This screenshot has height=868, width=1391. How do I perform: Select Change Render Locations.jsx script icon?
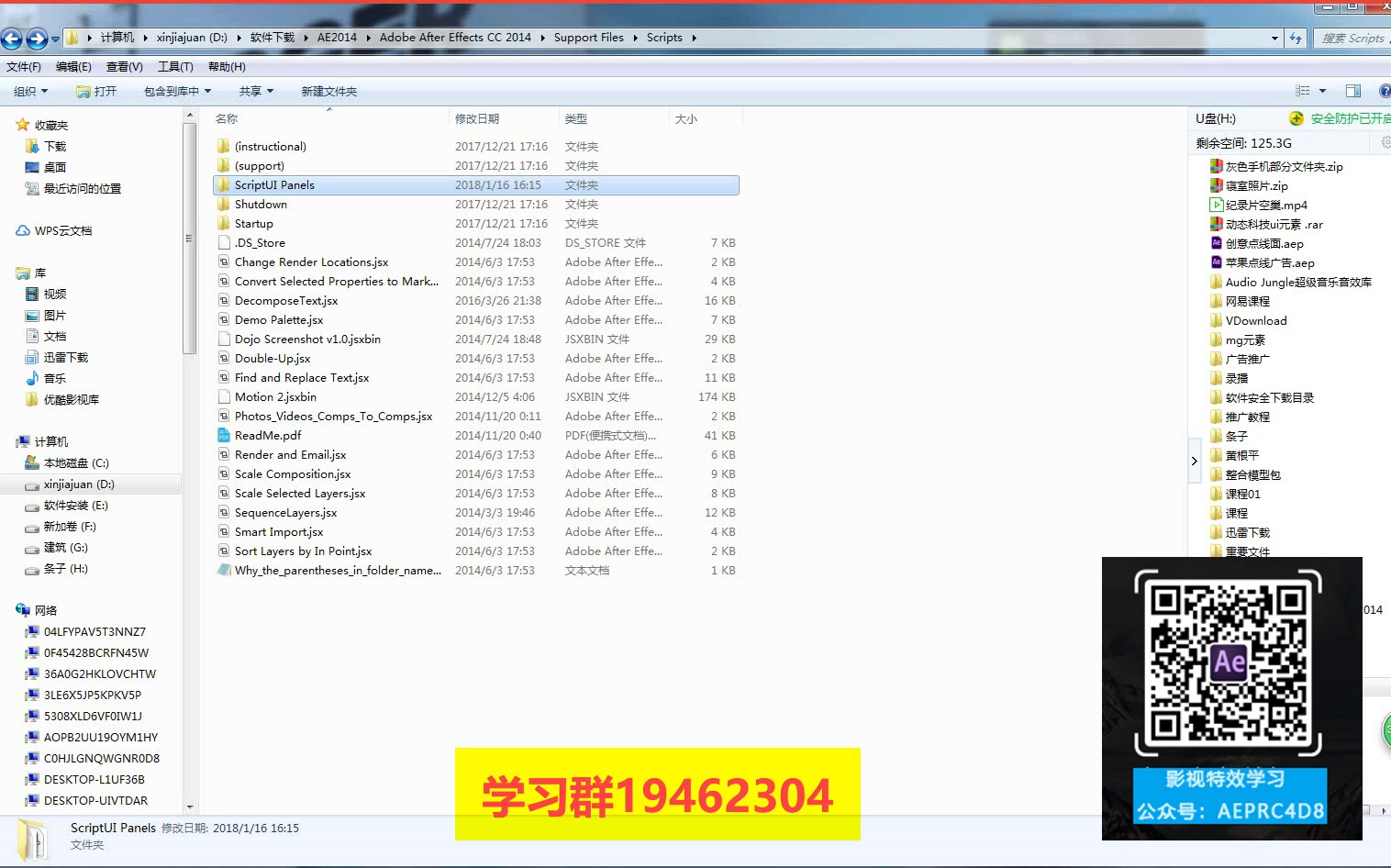click(223, 262)
